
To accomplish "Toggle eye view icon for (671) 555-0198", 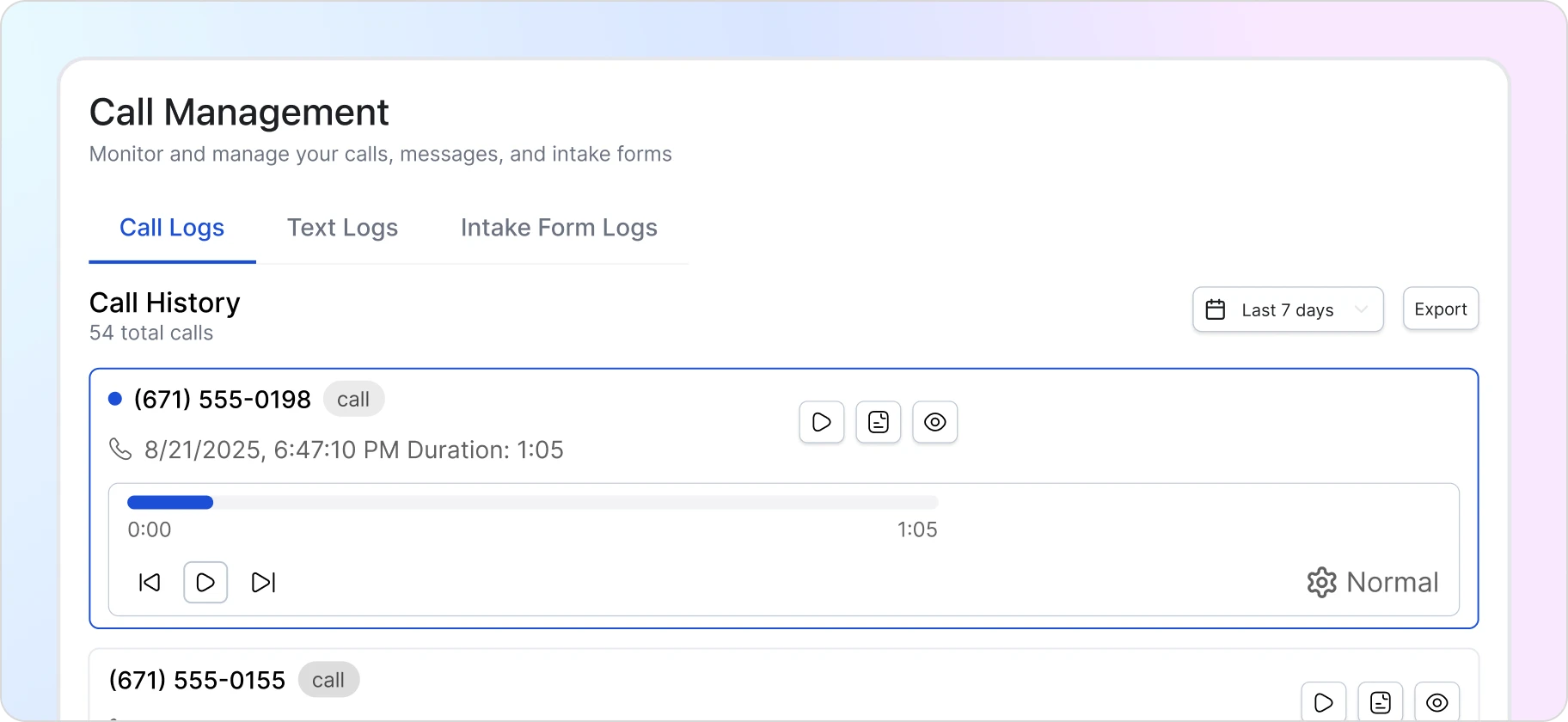I will pos(934,422).
